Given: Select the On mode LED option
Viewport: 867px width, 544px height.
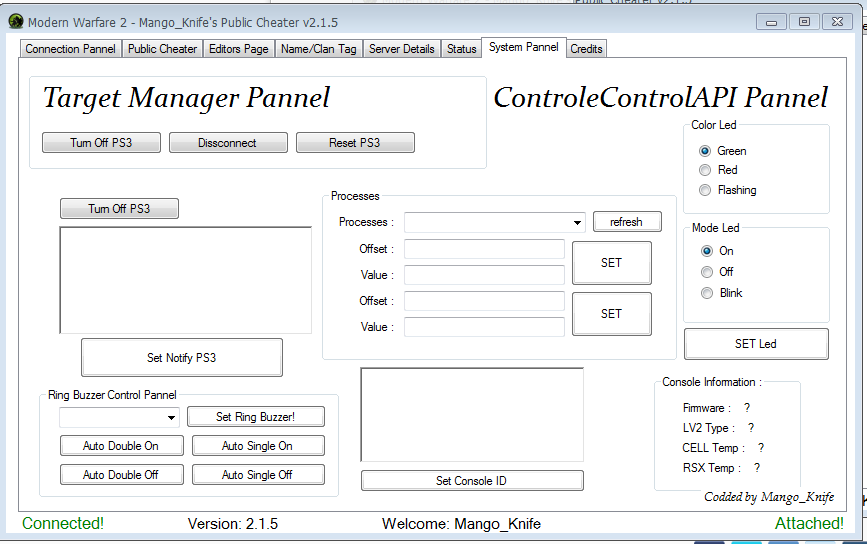Looking at the screenshot, I should pos(717,251).
